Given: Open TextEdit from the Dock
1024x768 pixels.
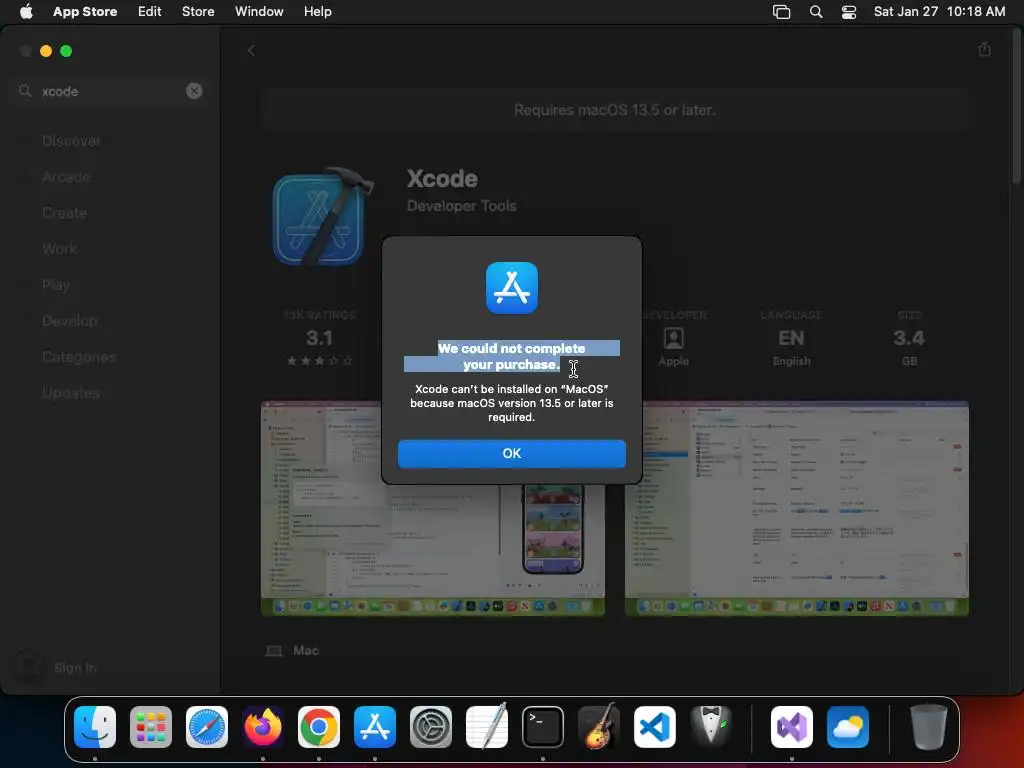Looking at the screenshot, I should point(487,726).
